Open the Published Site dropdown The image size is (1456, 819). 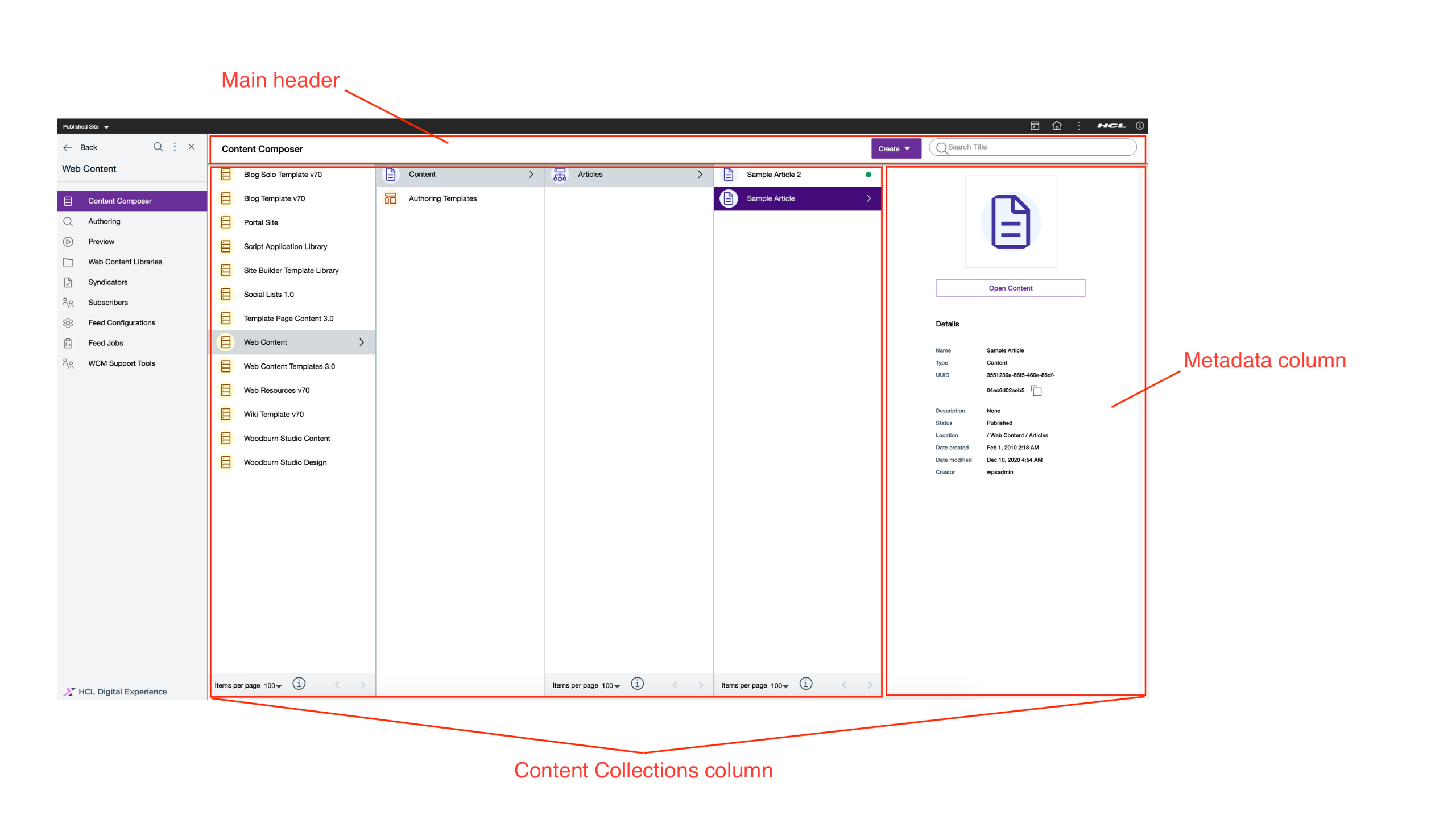[85, 127]
